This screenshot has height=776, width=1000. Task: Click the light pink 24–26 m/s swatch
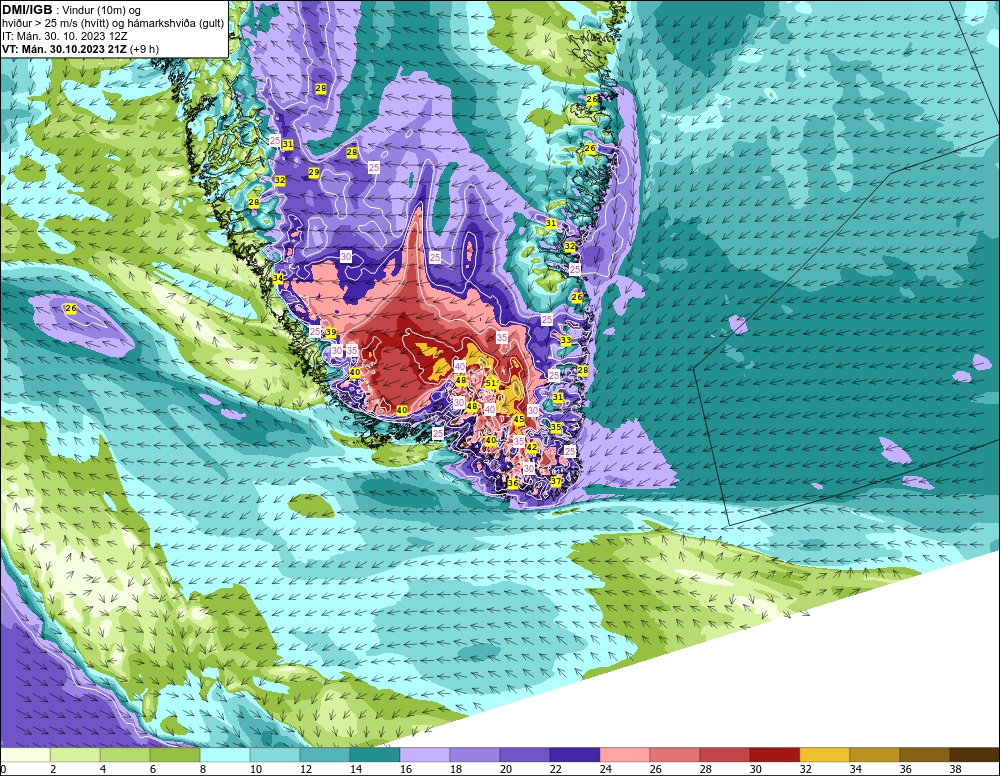coord(625,755)
